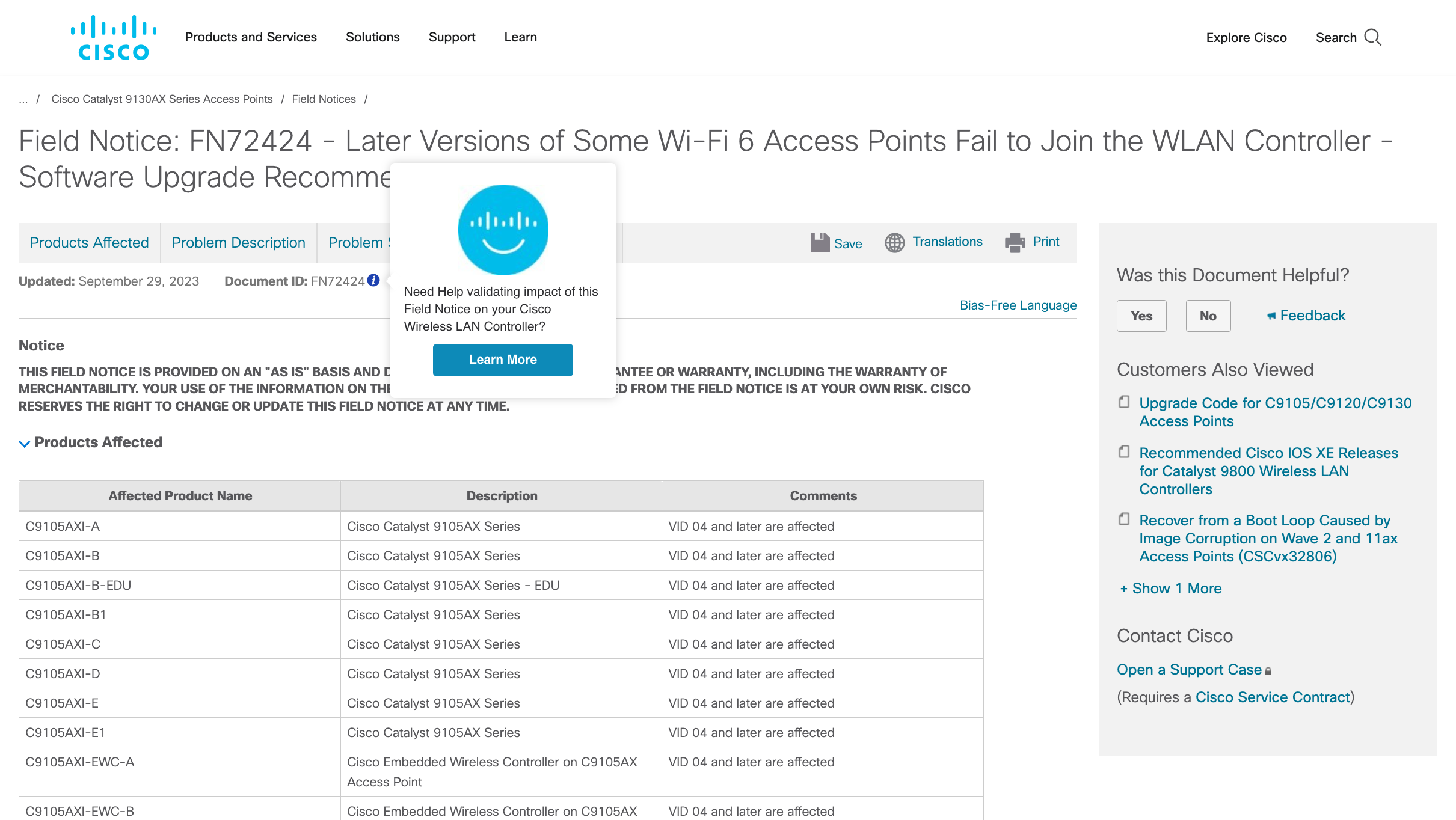The height and width of the screenshot is (820, 1456).
Task: Open Upgrade Code for C9105 article link
Action: tap(1275, 412)
